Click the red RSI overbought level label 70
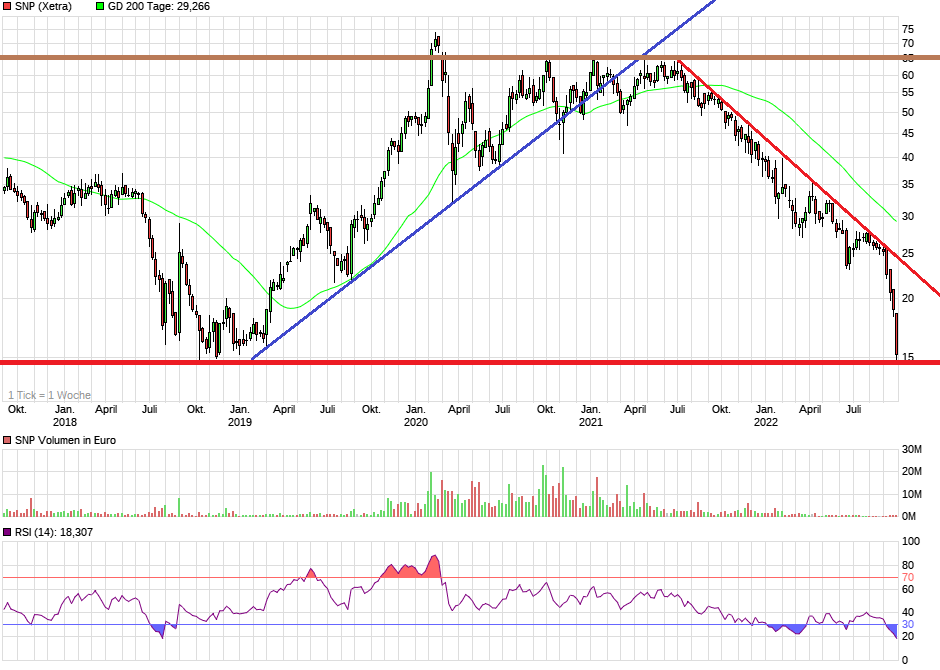The width and height of the screenshot is (940, 670). coord(908,577)
